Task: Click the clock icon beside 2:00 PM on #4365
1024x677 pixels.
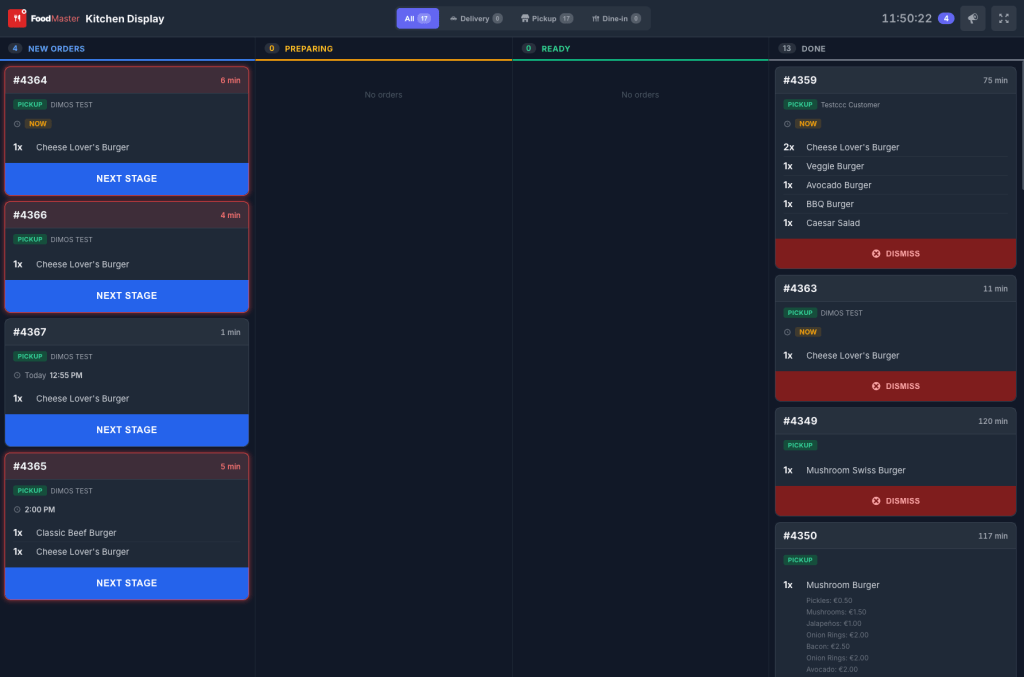Action: [x=18, y=509]
